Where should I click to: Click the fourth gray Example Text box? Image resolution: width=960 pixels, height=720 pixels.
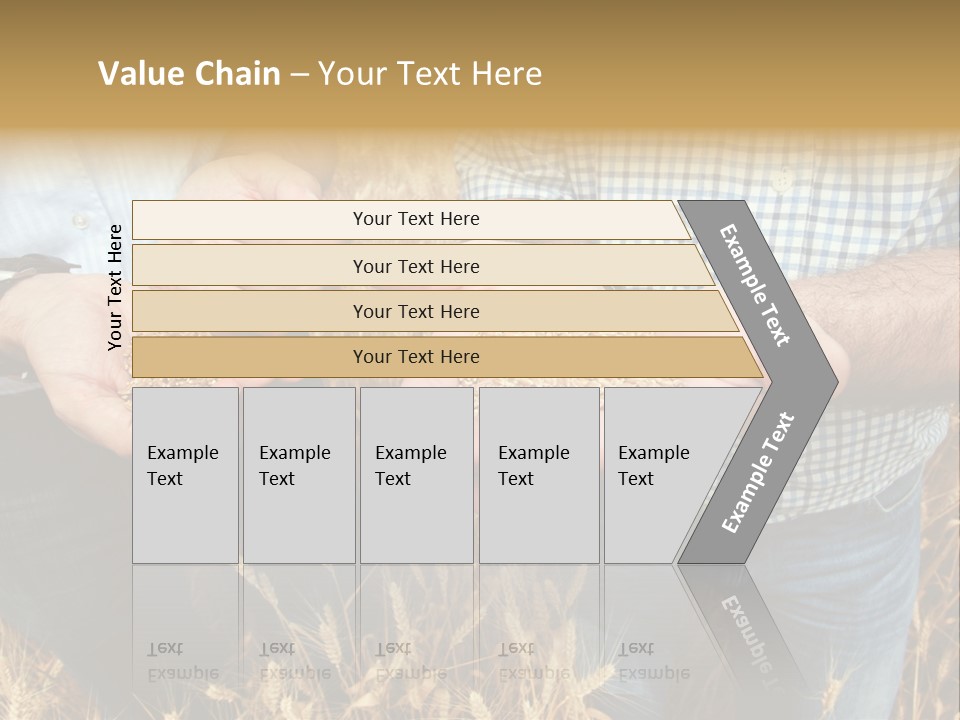(x=538, y=475)
